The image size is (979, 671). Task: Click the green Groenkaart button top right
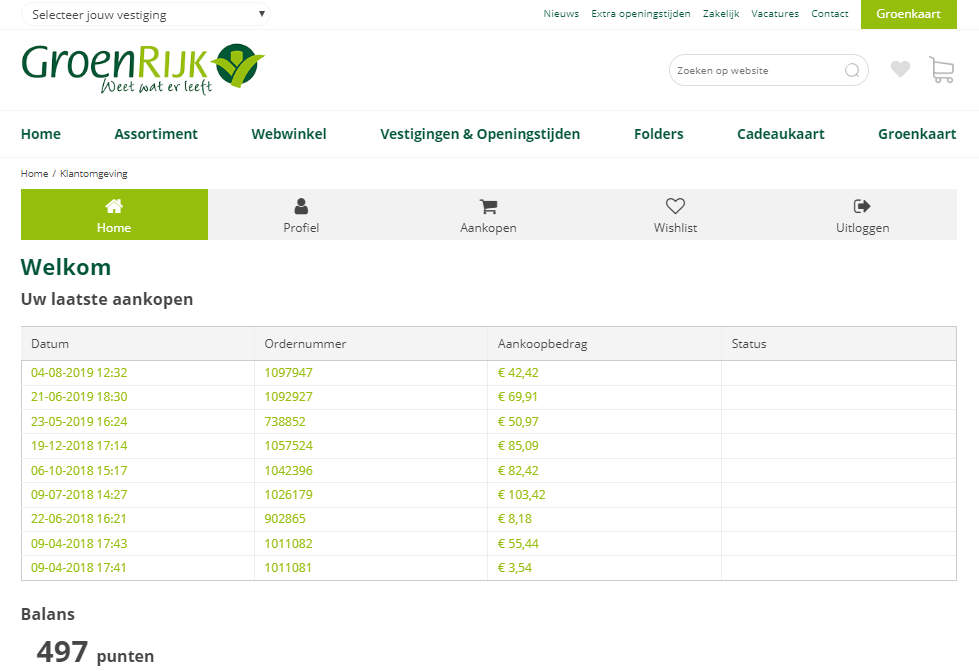pyautogui.click(x=908, y=14)
